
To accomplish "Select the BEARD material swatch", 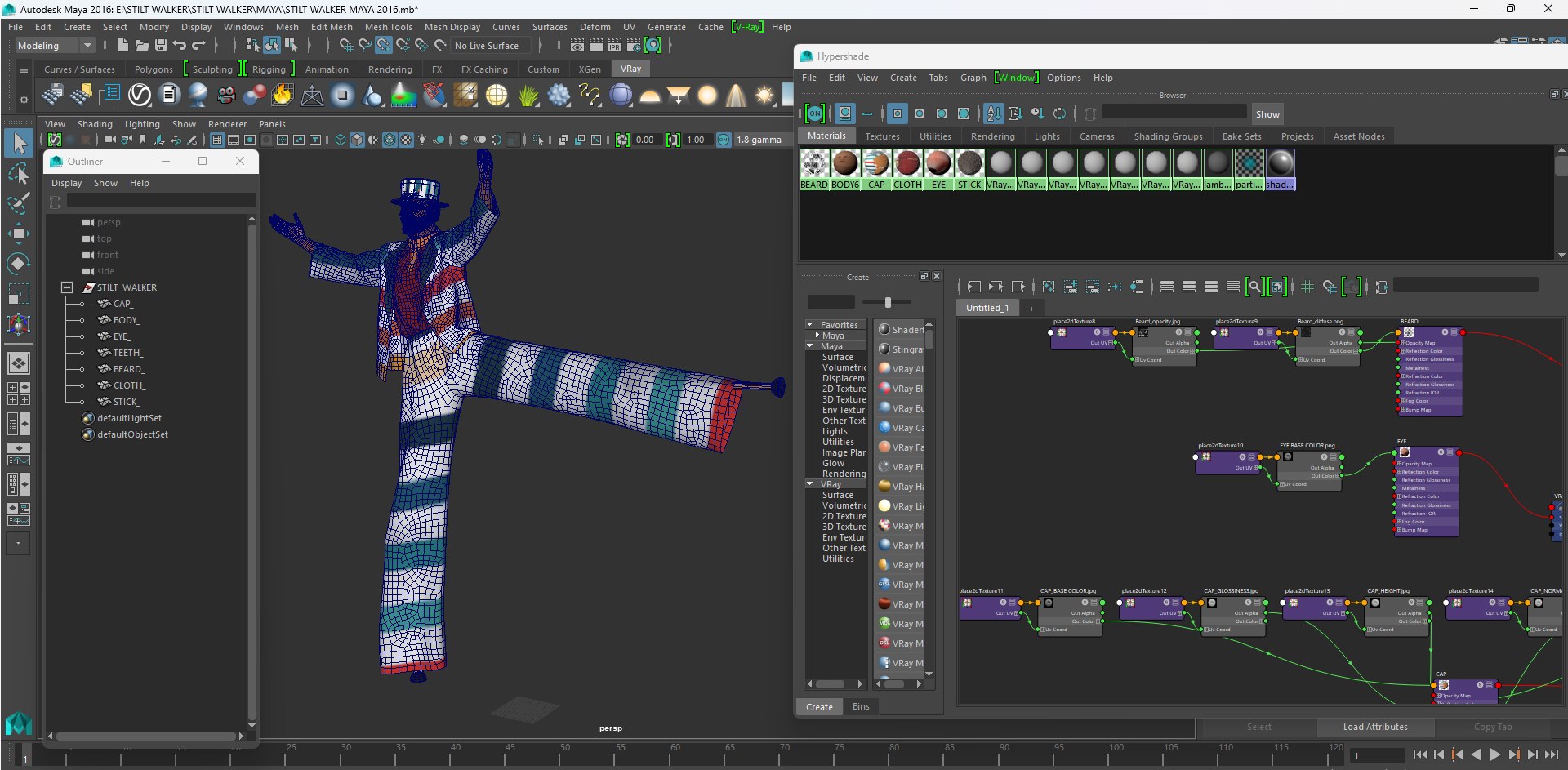I will point(814,169).
